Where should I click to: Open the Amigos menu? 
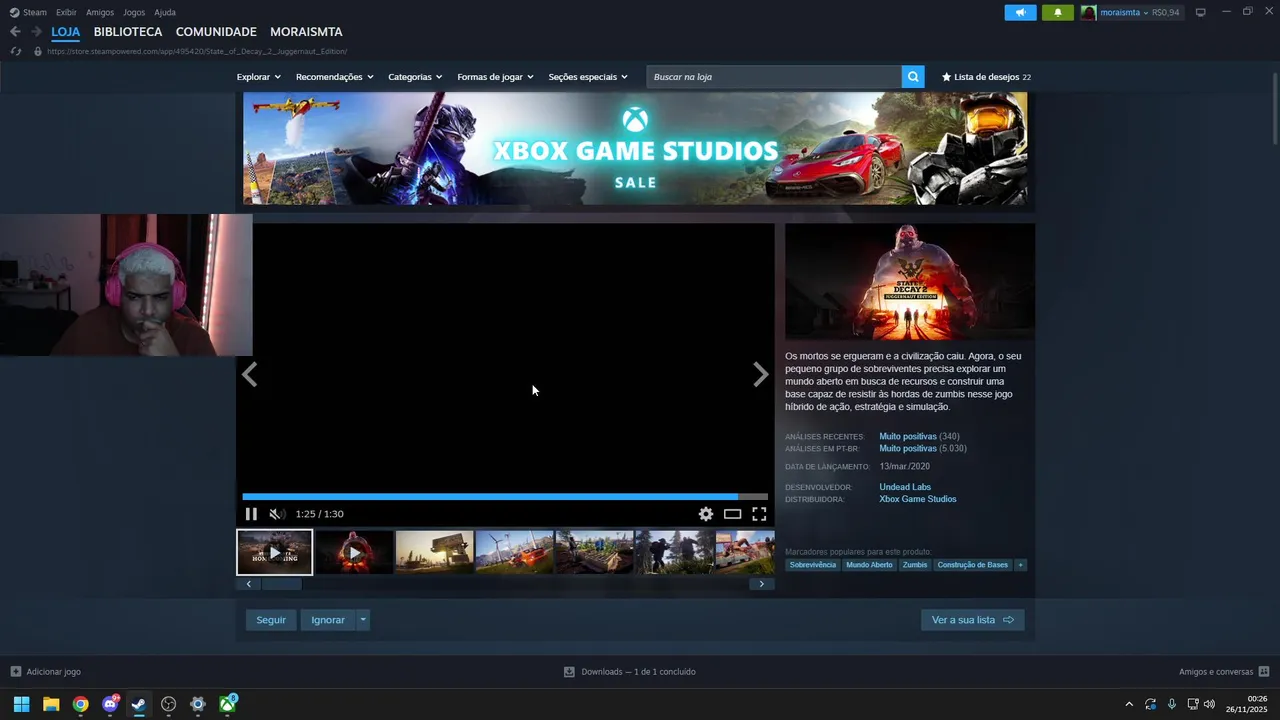100,12
